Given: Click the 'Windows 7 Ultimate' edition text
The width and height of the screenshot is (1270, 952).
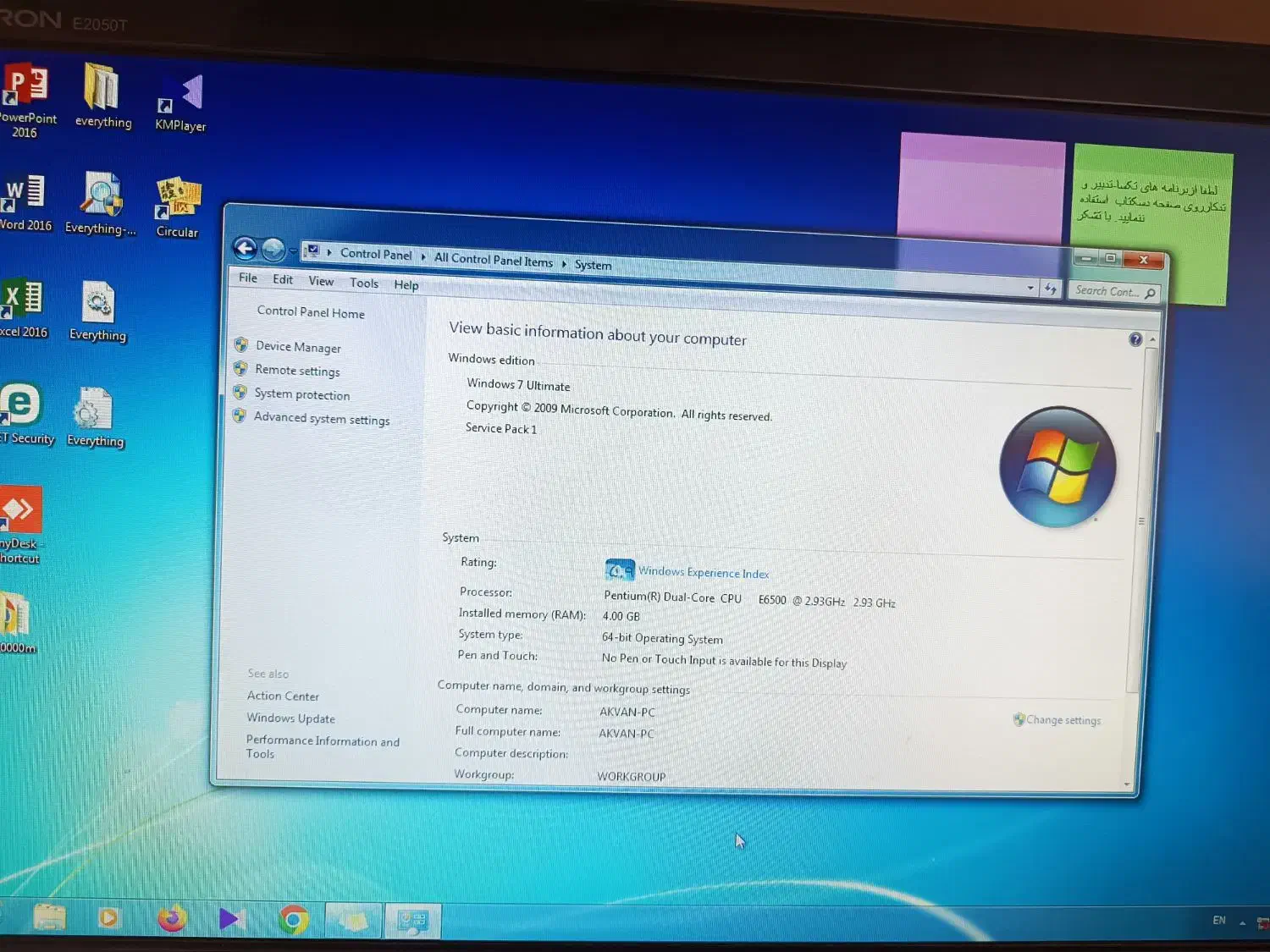Looking at the screenshot, I should click(518, 385).
